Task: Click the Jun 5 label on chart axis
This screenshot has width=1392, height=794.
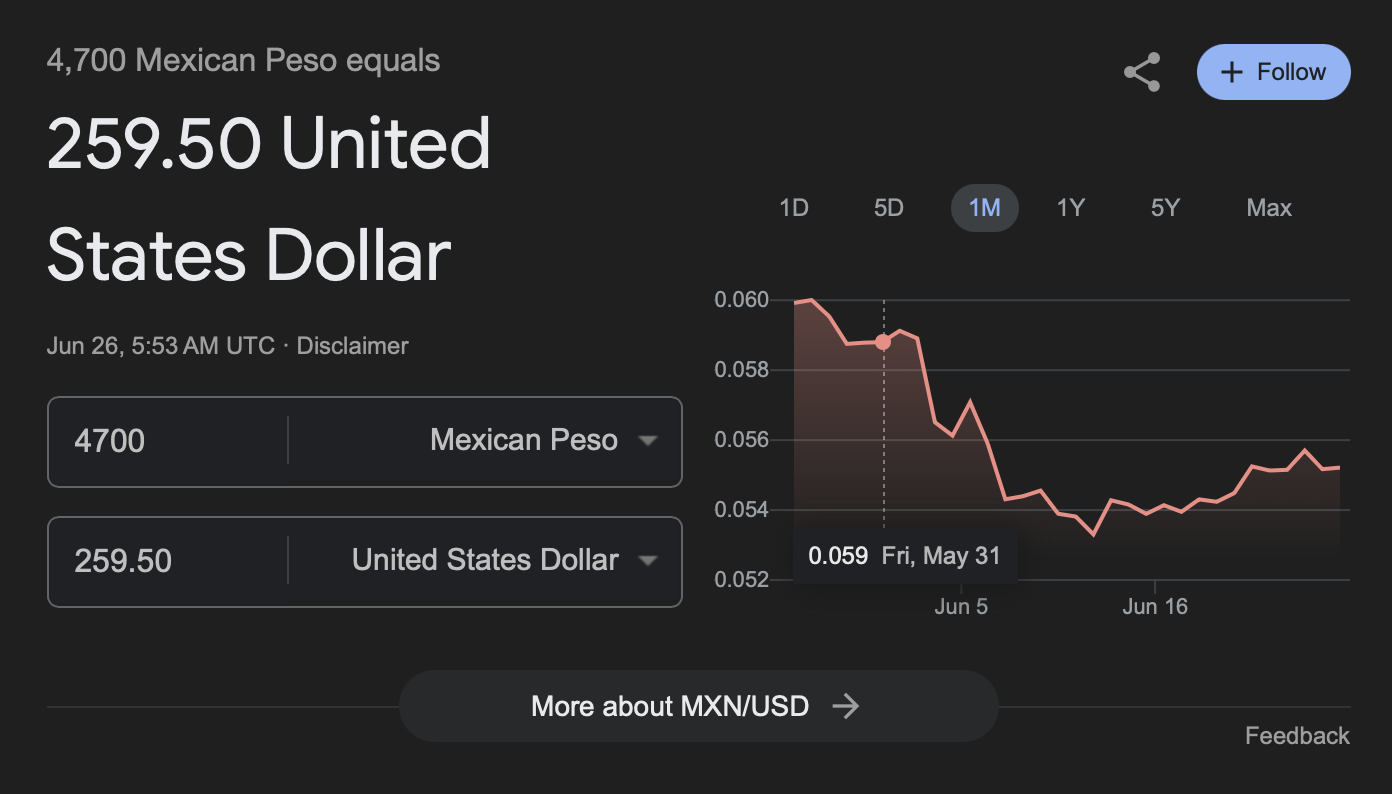Action: 961,607
